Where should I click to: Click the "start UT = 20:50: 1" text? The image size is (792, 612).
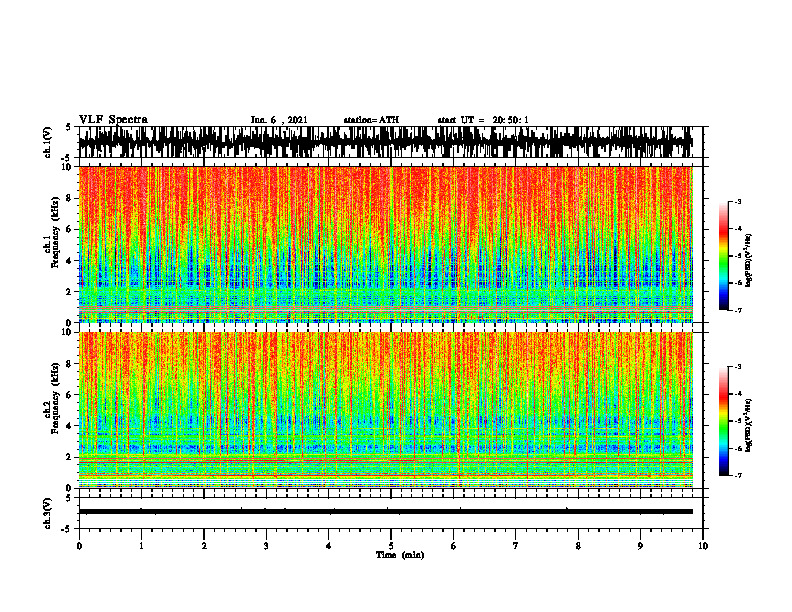click(483, 120)
